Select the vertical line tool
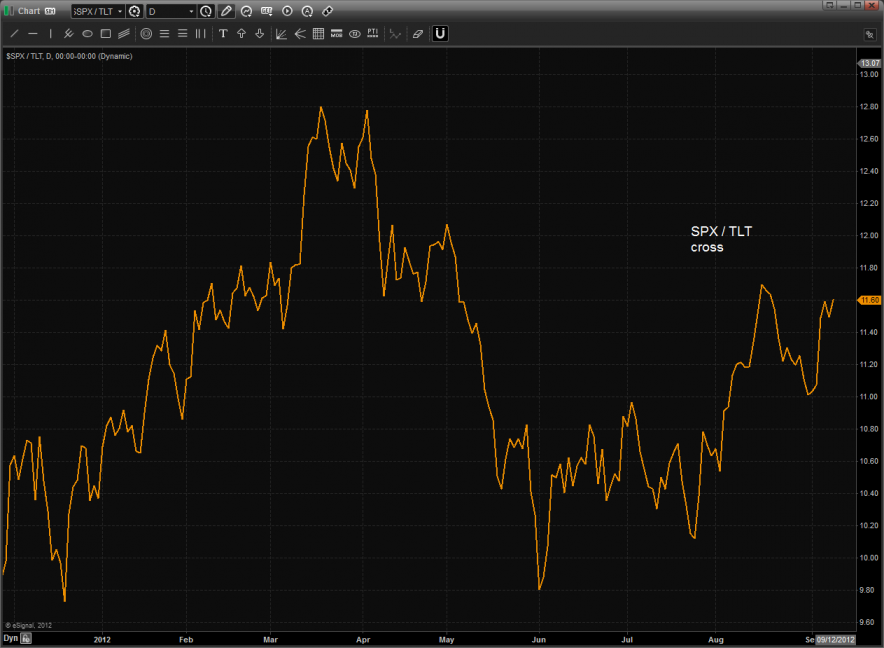Image resolution: width=884 pixels, height=648 pixels. [49, 34]
